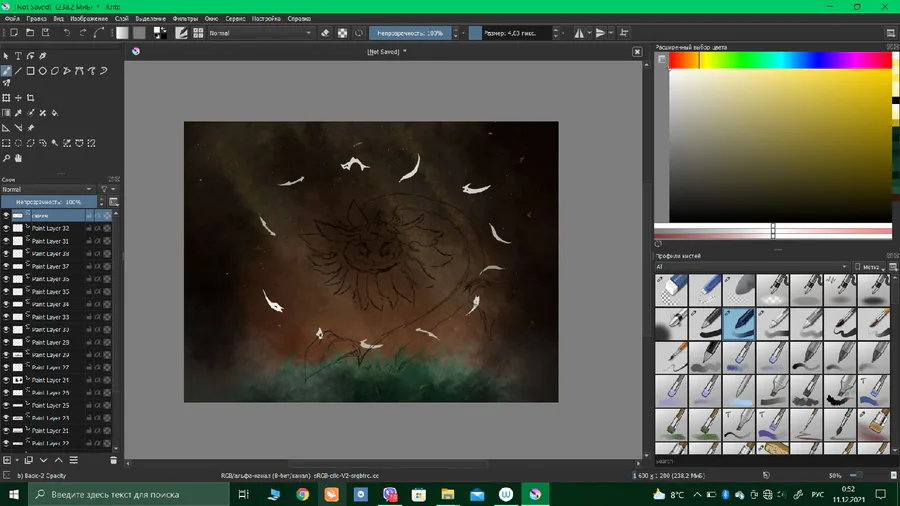Viewport: 900px width, 506px height.
Task: Toggle horizontal mirror mode
Action: pyautogui.click(x=579, y=33)
